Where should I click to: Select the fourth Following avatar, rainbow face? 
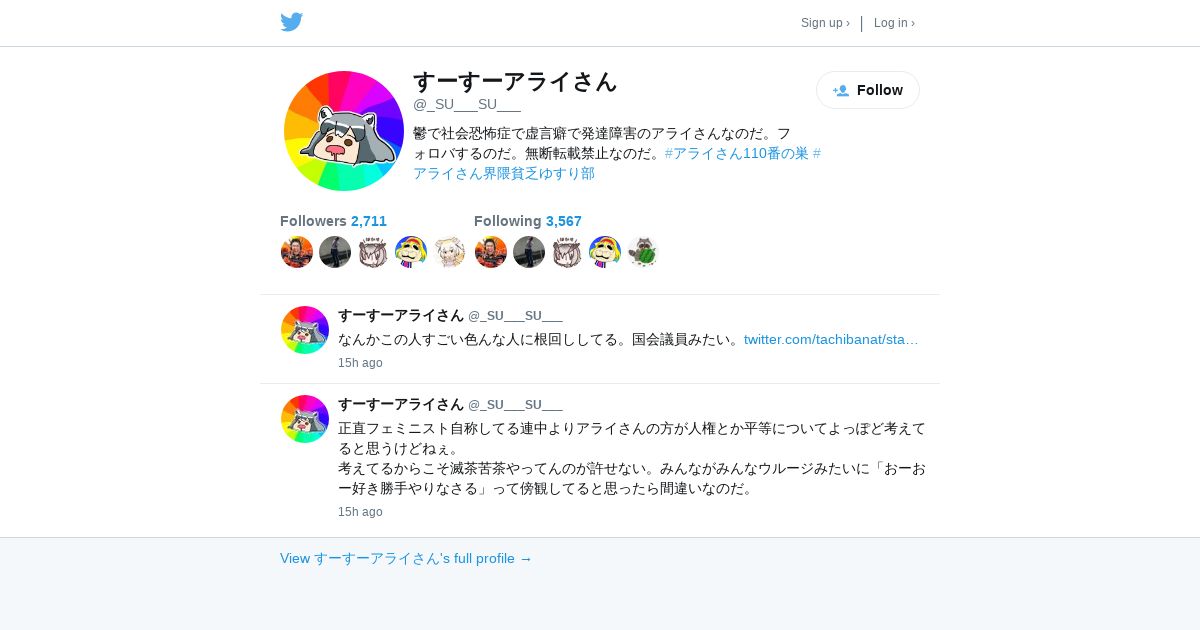[x=605, y=252]
